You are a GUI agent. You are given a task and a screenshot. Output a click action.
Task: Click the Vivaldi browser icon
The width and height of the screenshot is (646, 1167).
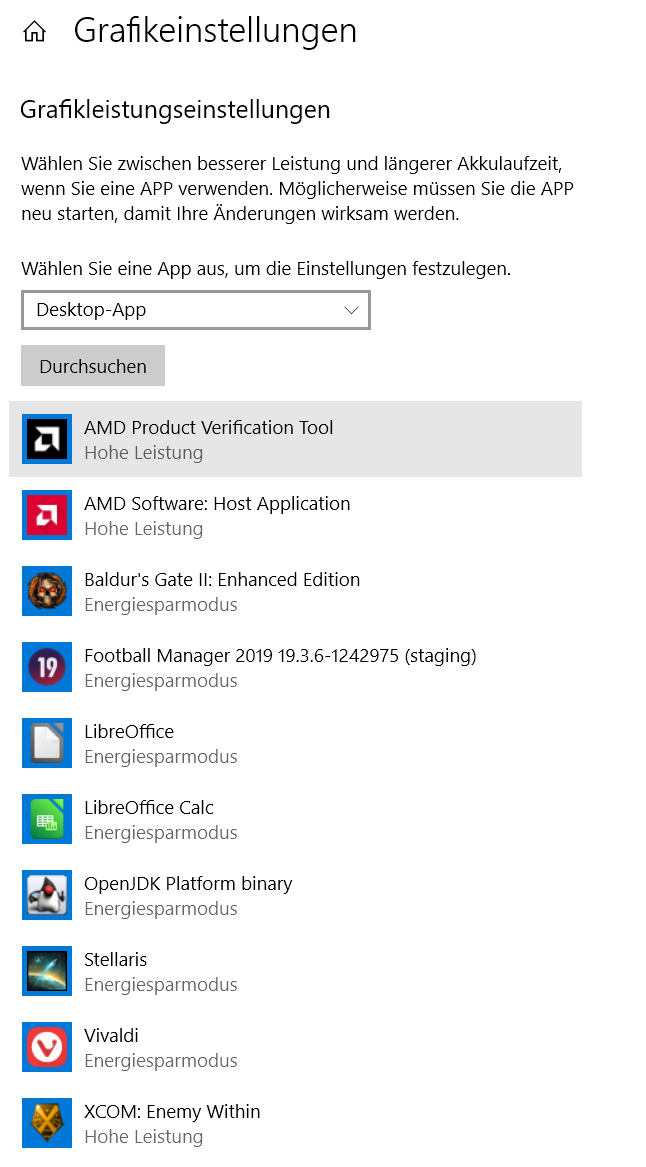tap(47, 1047)
